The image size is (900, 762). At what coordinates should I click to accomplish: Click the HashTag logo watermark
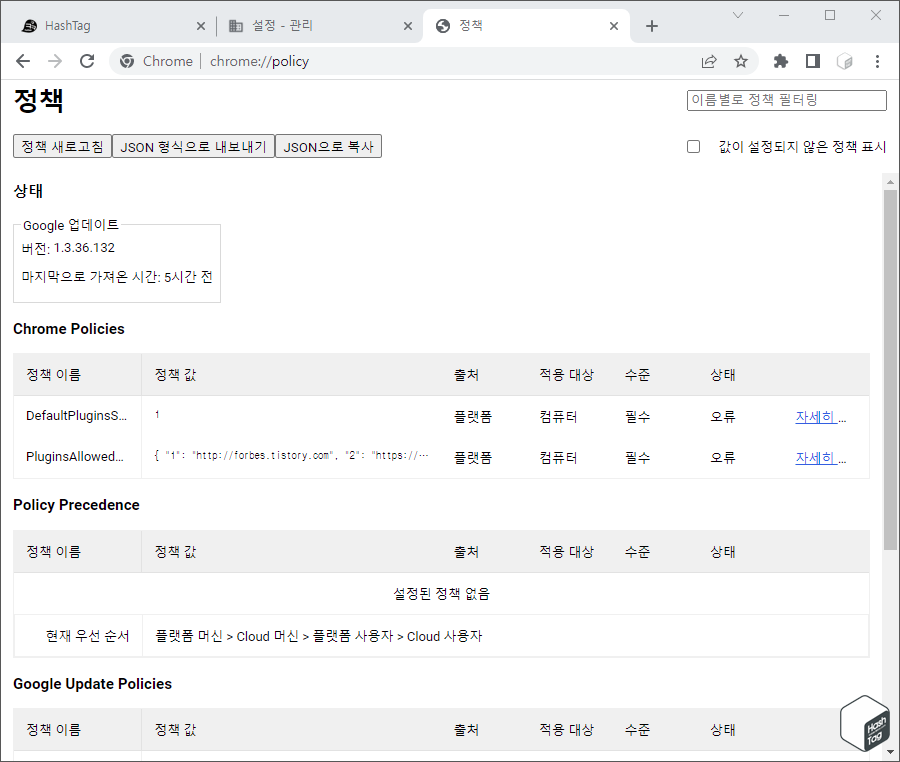pos(864,722)
